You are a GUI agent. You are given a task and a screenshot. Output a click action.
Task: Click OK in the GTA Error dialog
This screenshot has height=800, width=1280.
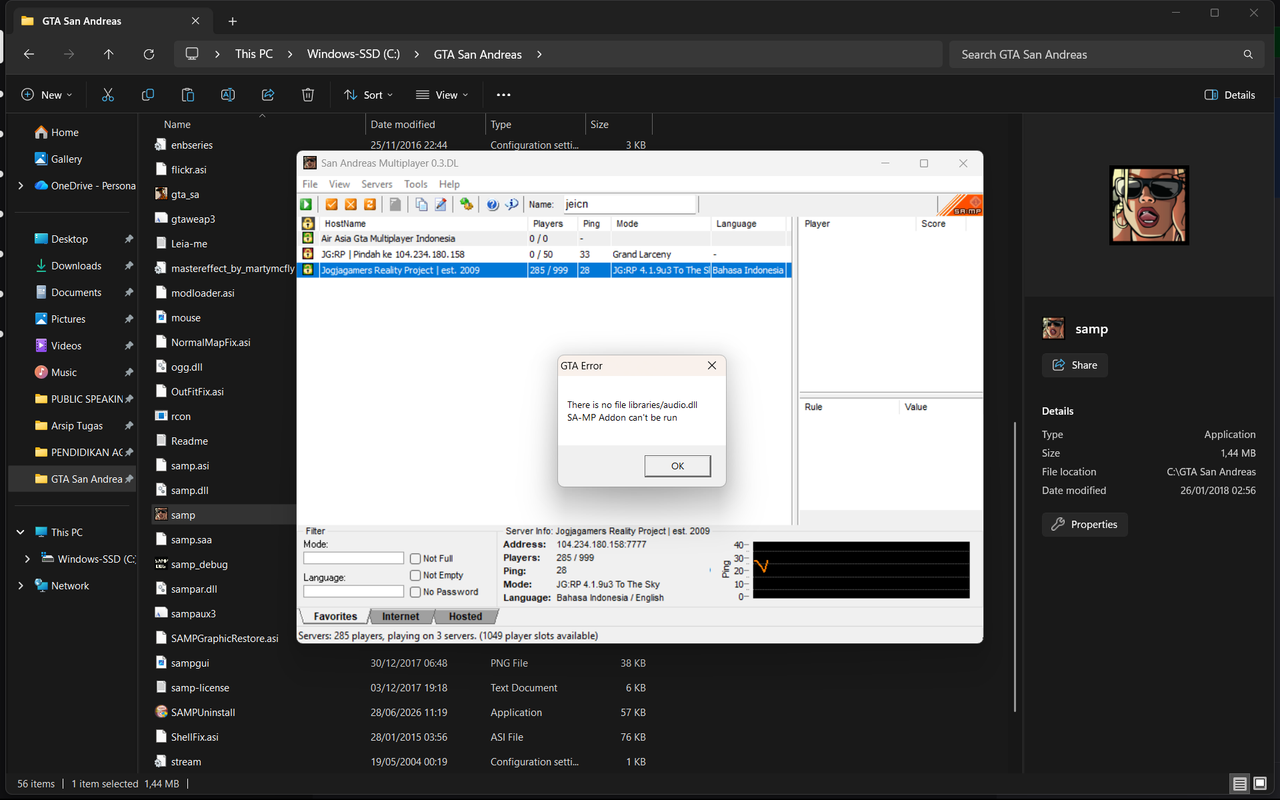(x=677, y=466)
